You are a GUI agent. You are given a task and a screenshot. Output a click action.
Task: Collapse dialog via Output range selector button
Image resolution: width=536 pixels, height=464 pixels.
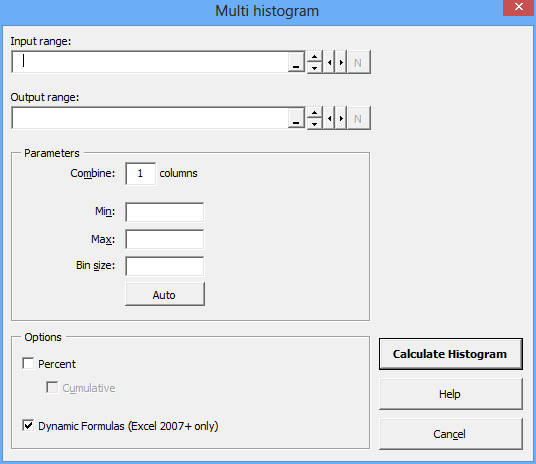coord(296,118)
